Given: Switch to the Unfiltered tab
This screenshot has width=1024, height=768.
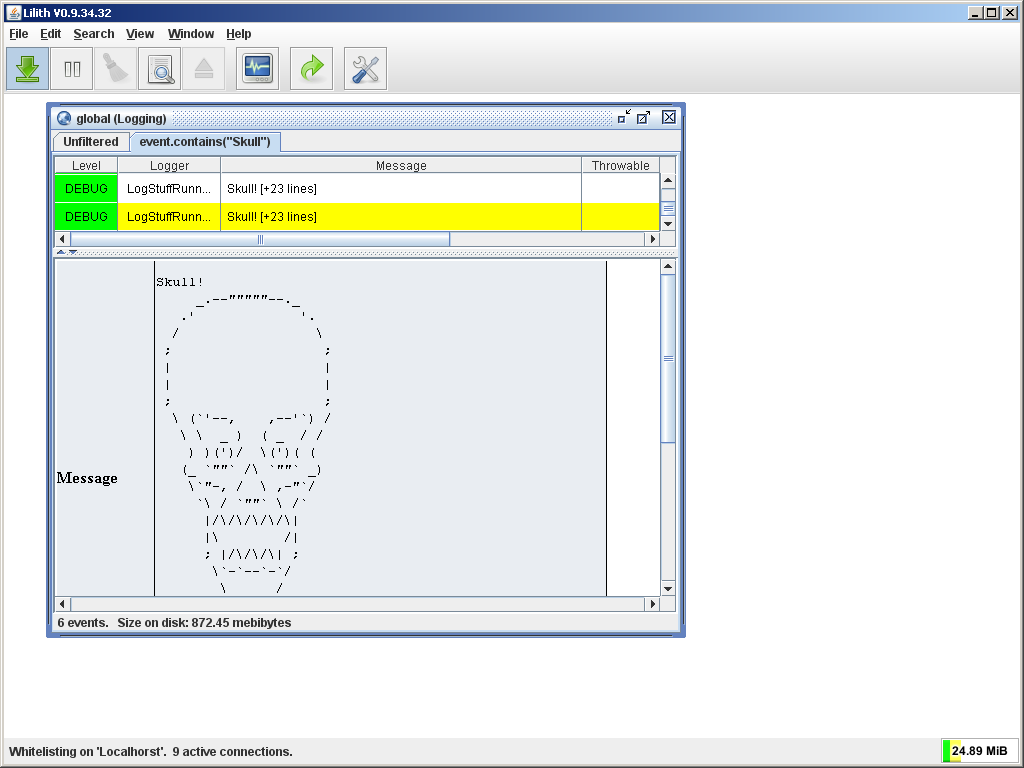Looking at the screenshot, I should pyautogui.click(x=90, y=141).
